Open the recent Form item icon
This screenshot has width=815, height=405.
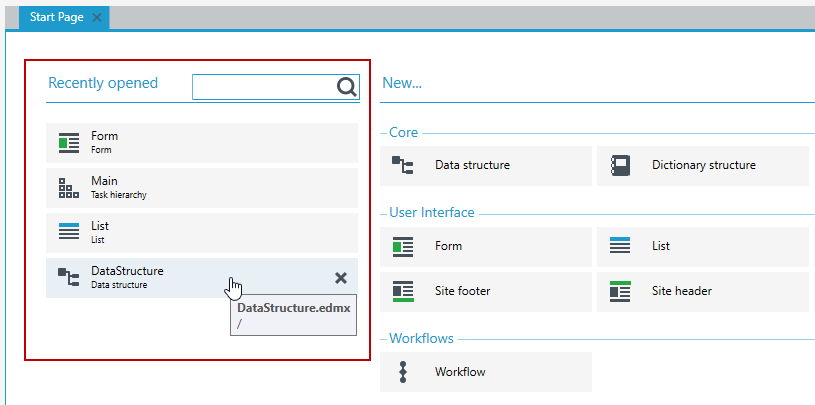click(x=69, y=143)
